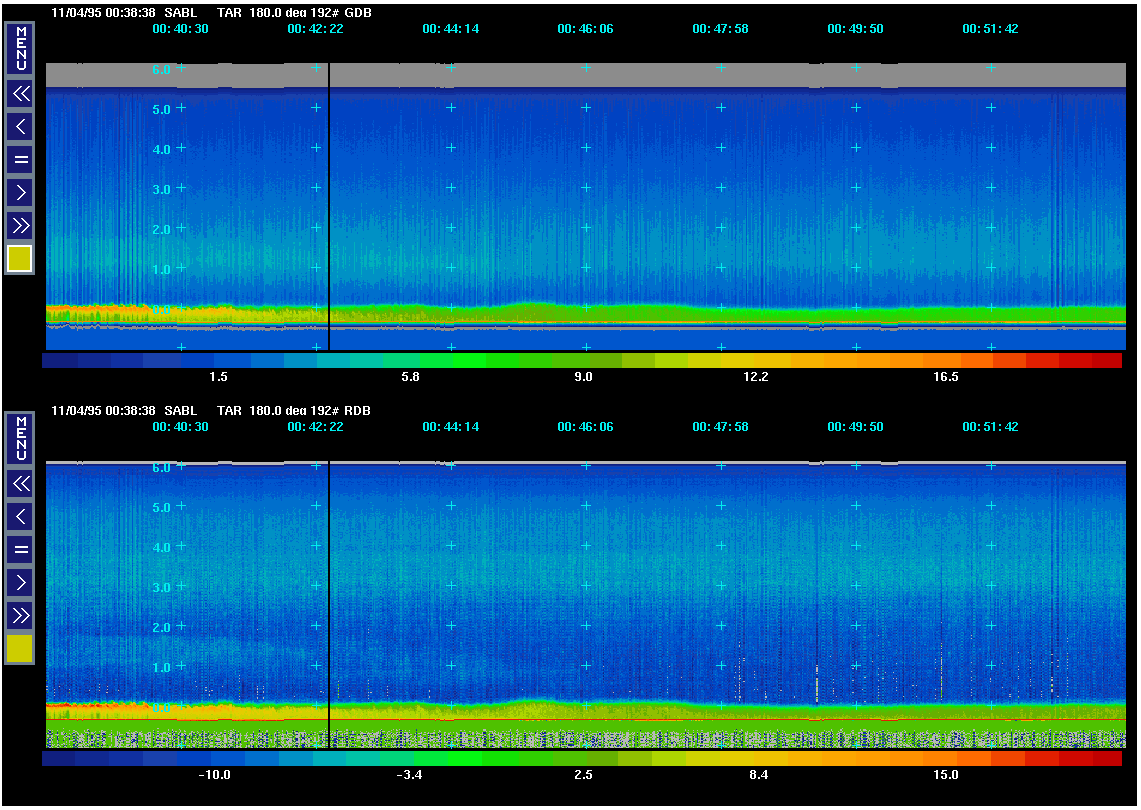Click single-right step forward arrow in bottom panel
Viewport: 1141px width, 810px height.
click(20, 581)
